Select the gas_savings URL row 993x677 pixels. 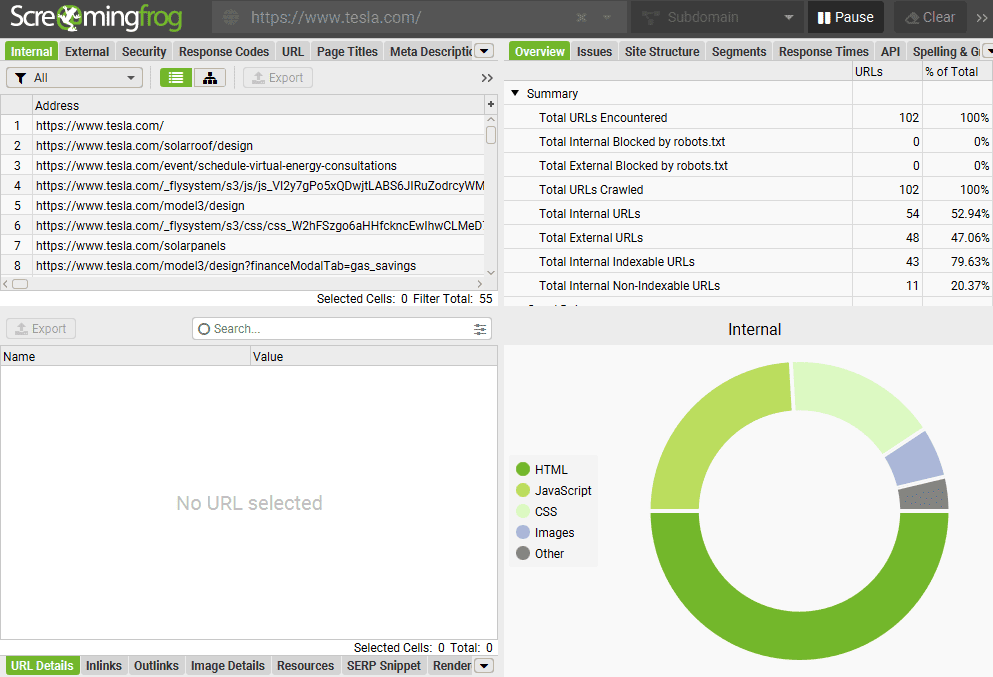tap(243, 266)
